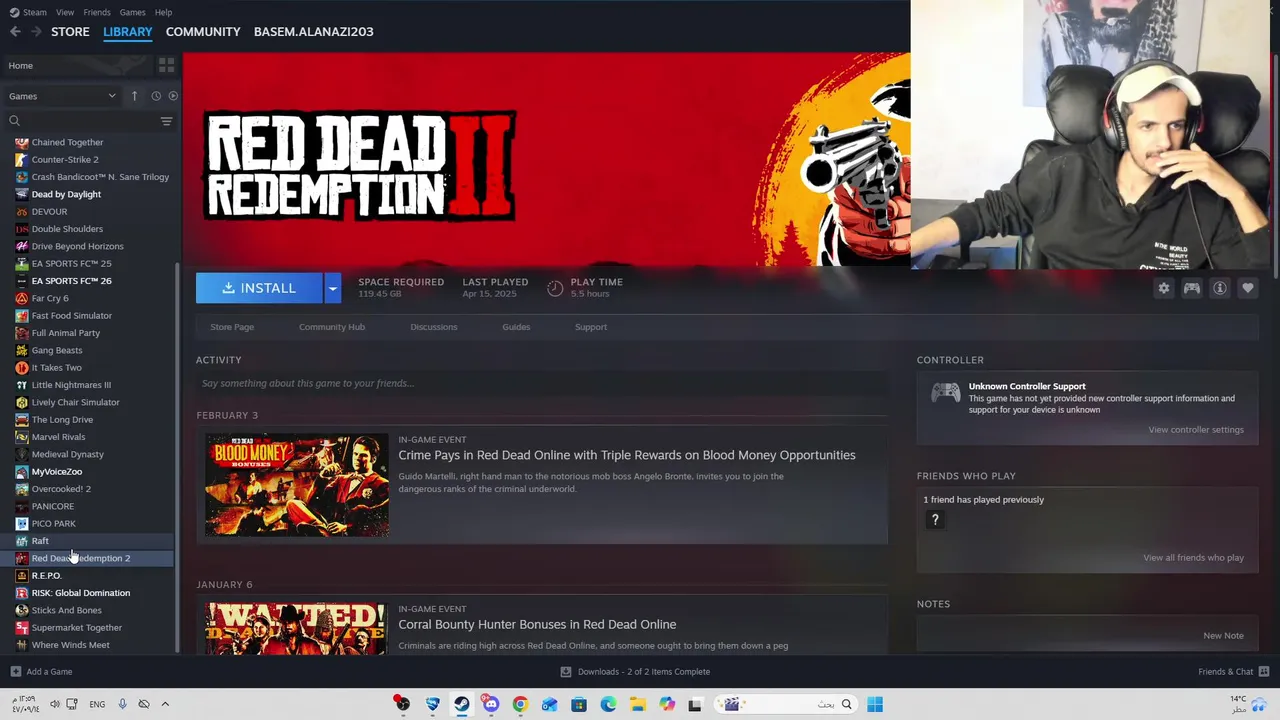The image size is (1280, 720).
Task: Click the forward navigation arrow
Action: [36, 32]
